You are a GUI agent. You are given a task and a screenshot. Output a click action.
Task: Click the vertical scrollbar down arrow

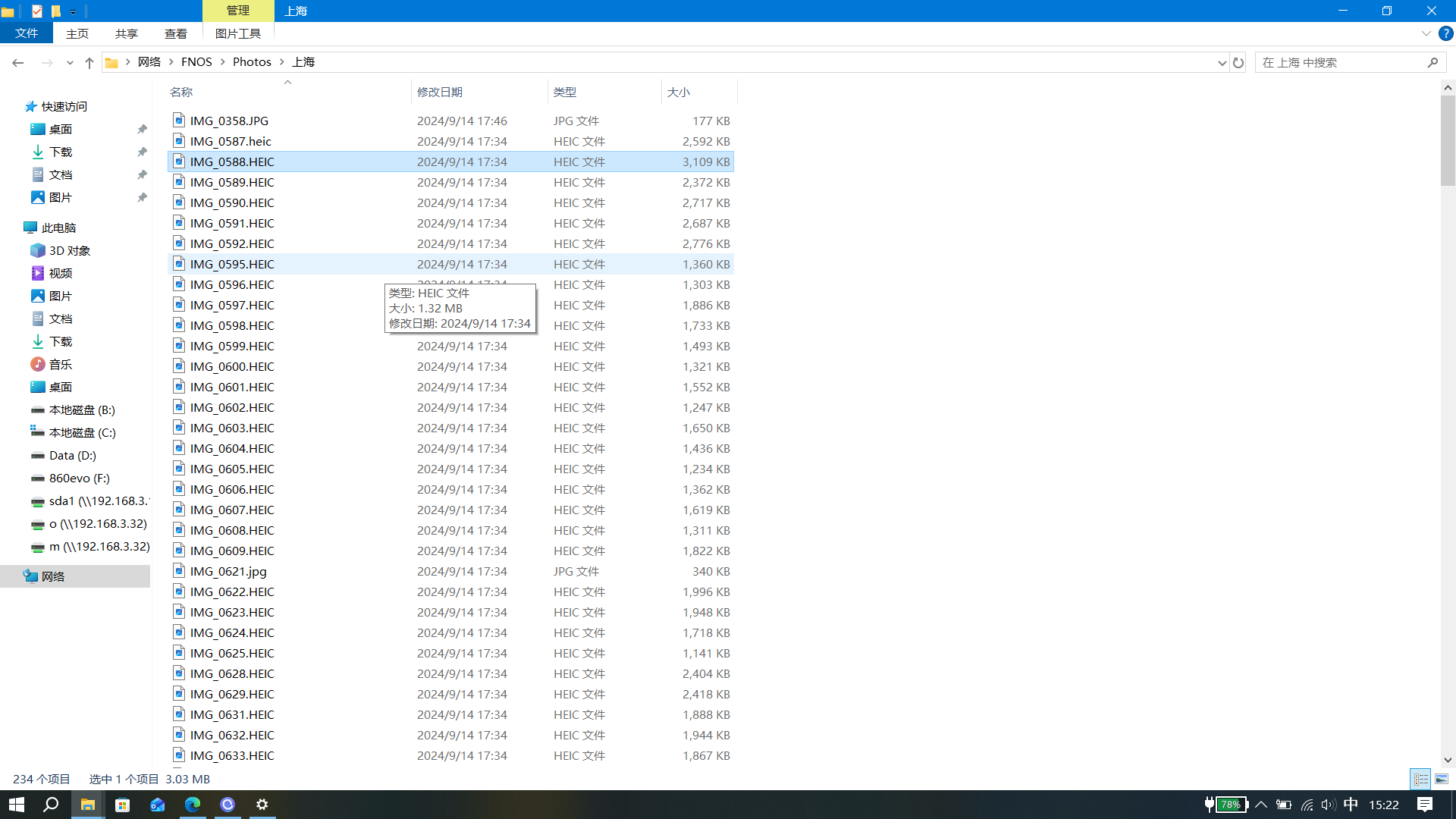1448,760
